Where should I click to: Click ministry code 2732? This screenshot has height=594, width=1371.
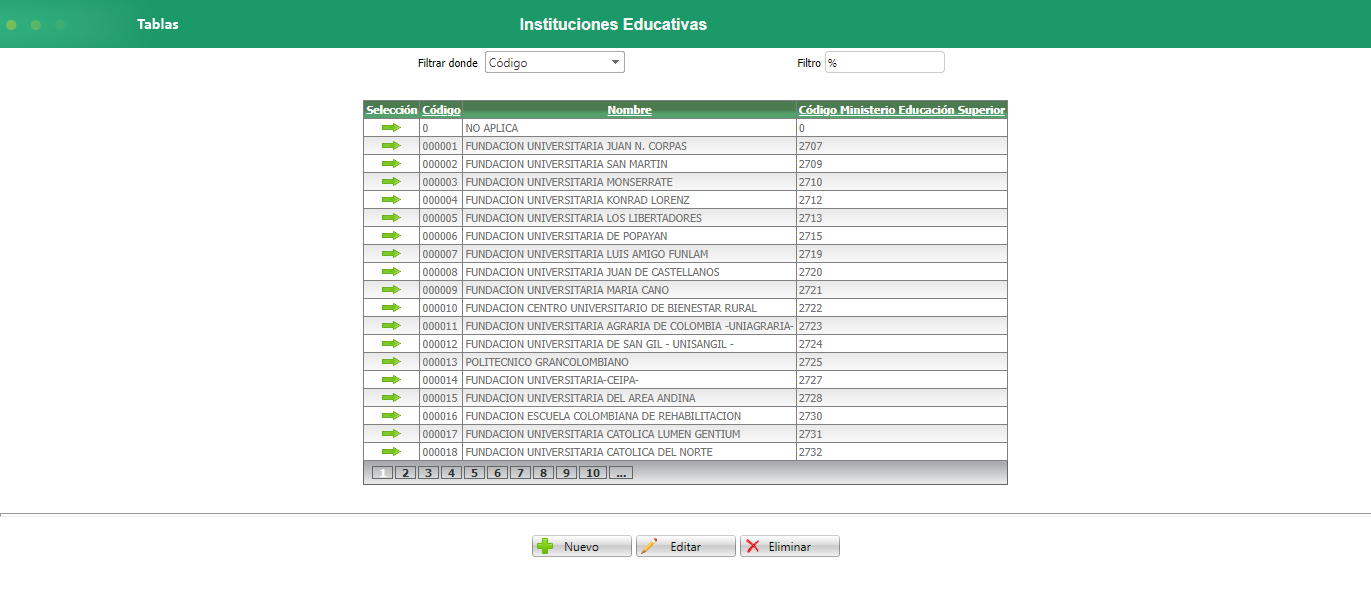(x=810, y=452)
